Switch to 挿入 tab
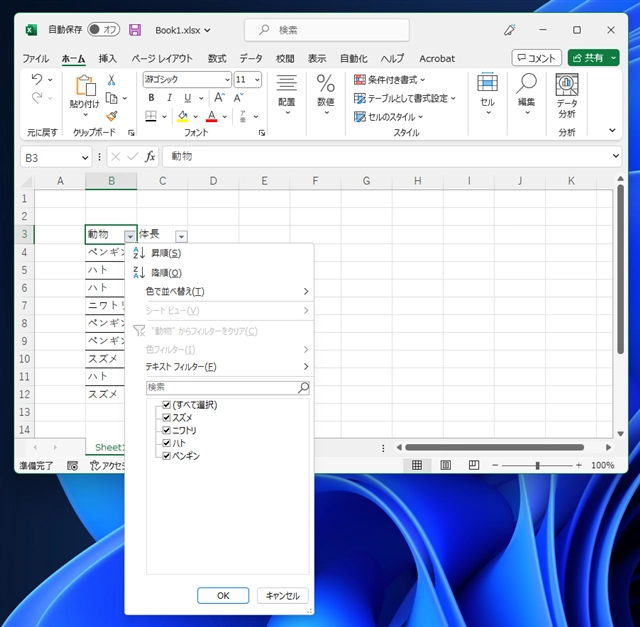The image size is (640, 627). click(108, 58)
